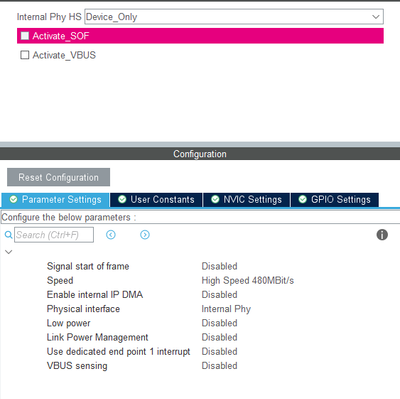The image size is (400, 399).
Task: Select Use dedicated end point 1 interrupt
Action: [x=118, y=352]
